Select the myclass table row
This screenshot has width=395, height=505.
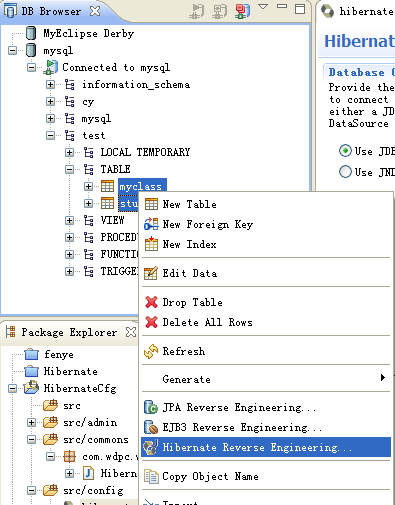pos(142,186)
